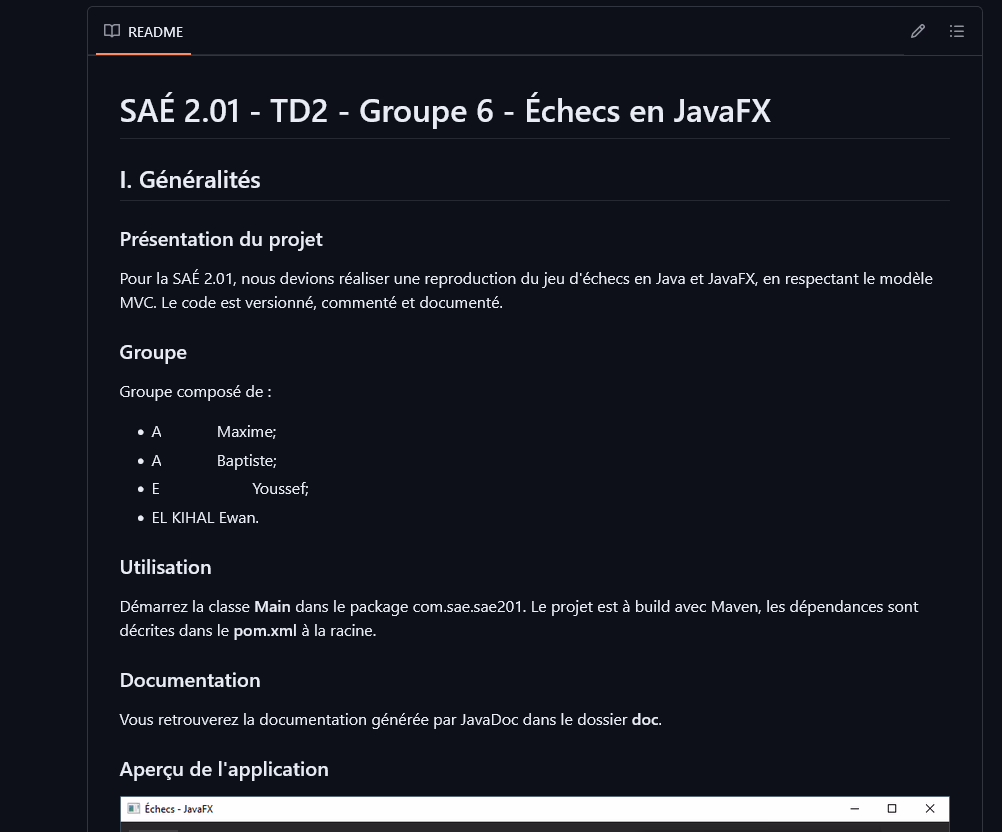Image resolution: width=1002 pixels, height=832 pixels.
Task: Click the bold word "Main"
Action: click(x=272, y=607)
